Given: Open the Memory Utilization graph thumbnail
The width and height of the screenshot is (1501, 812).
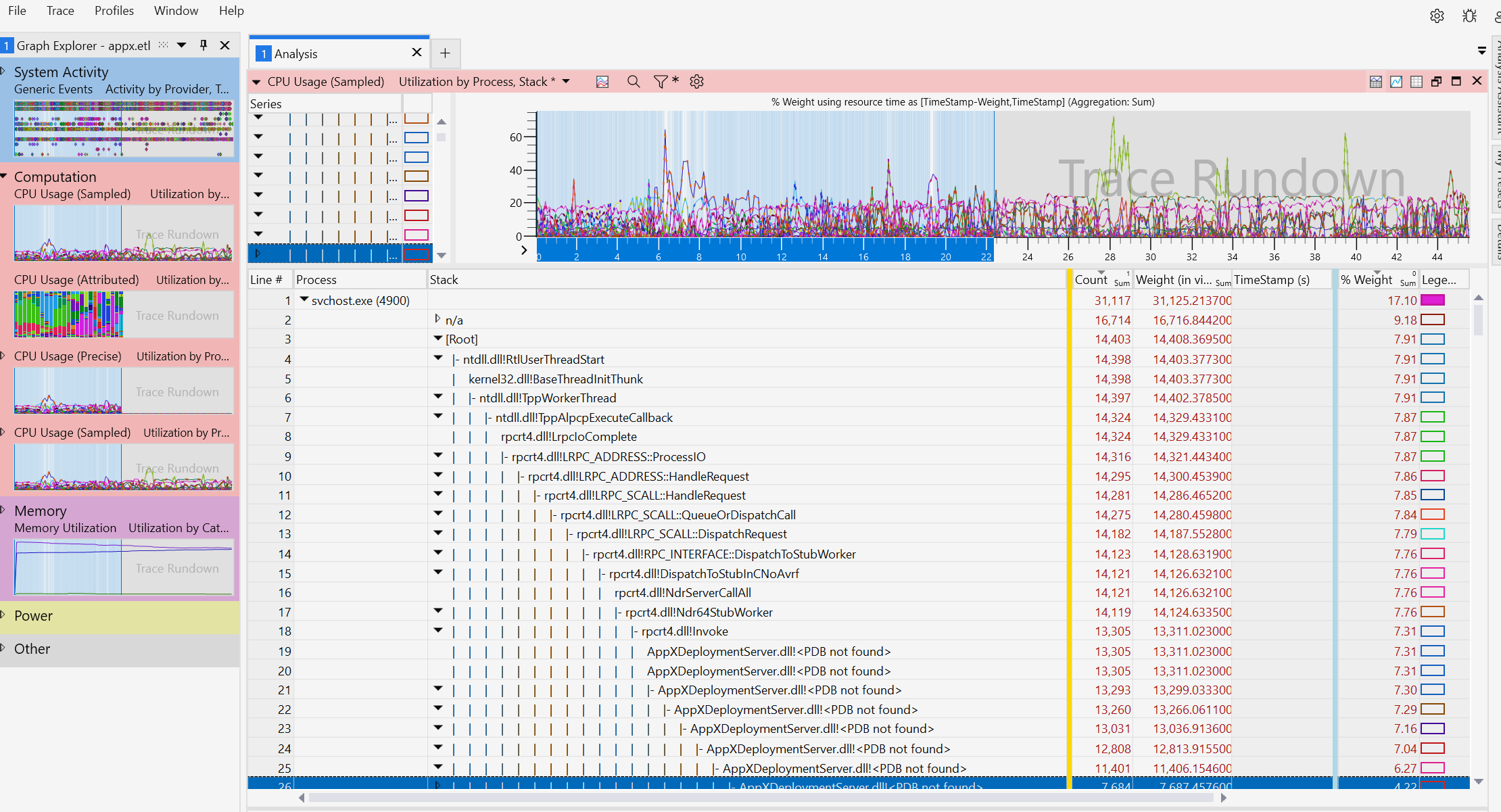Looking at the screenshot, I should click(x=124, y=567).
